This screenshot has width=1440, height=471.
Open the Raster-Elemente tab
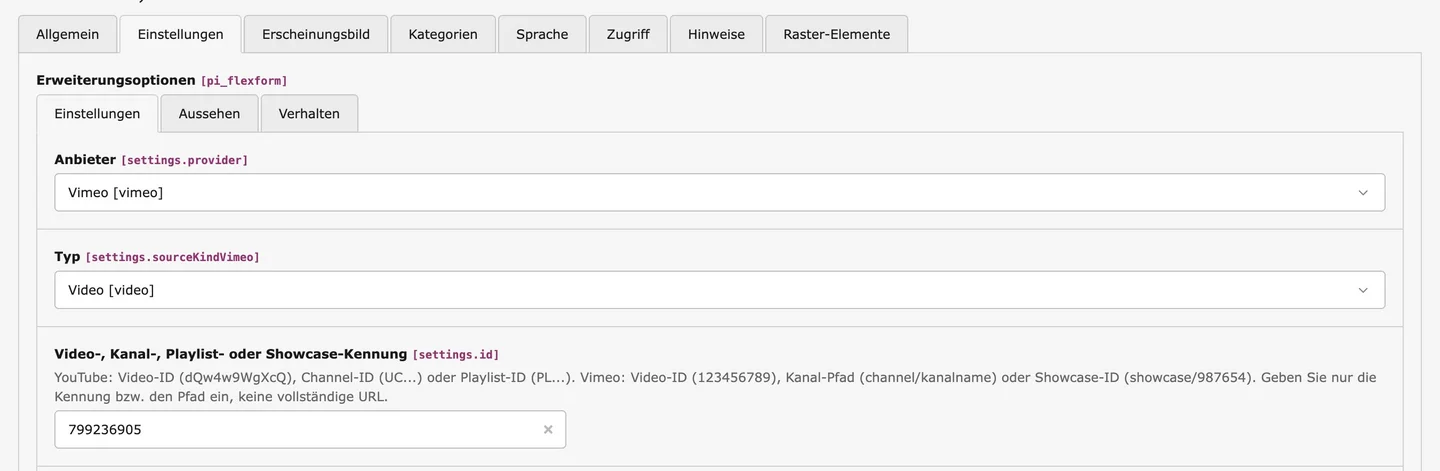(x=837, y=34)
